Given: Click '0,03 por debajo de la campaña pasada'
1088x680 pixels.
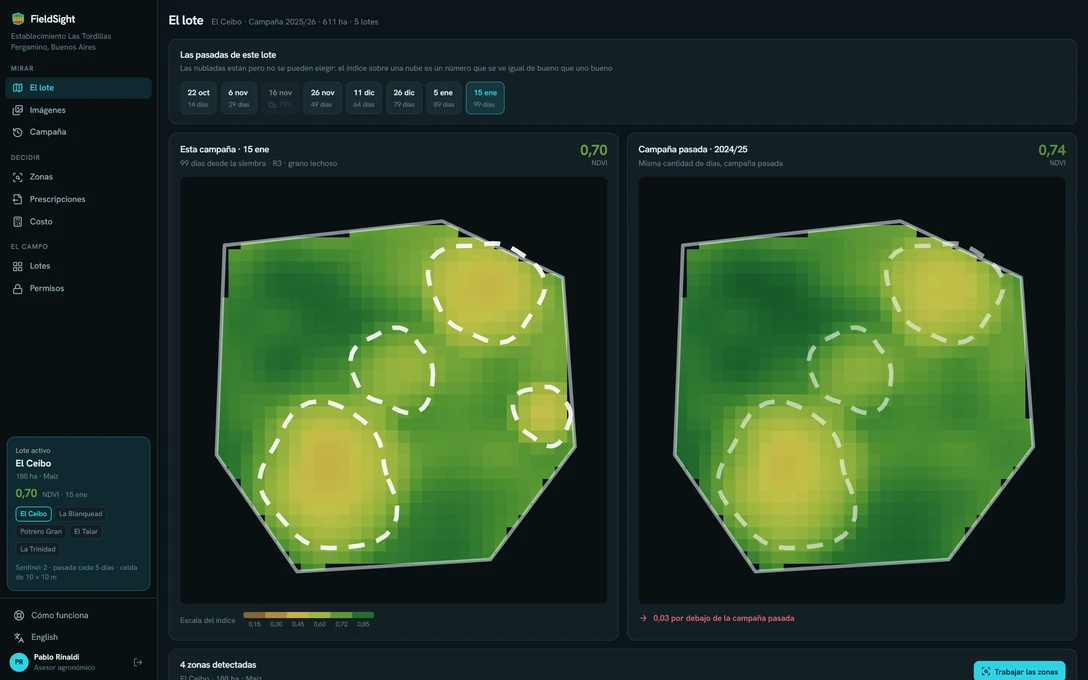Looking at the screenshot, I should tap(724, 618).
